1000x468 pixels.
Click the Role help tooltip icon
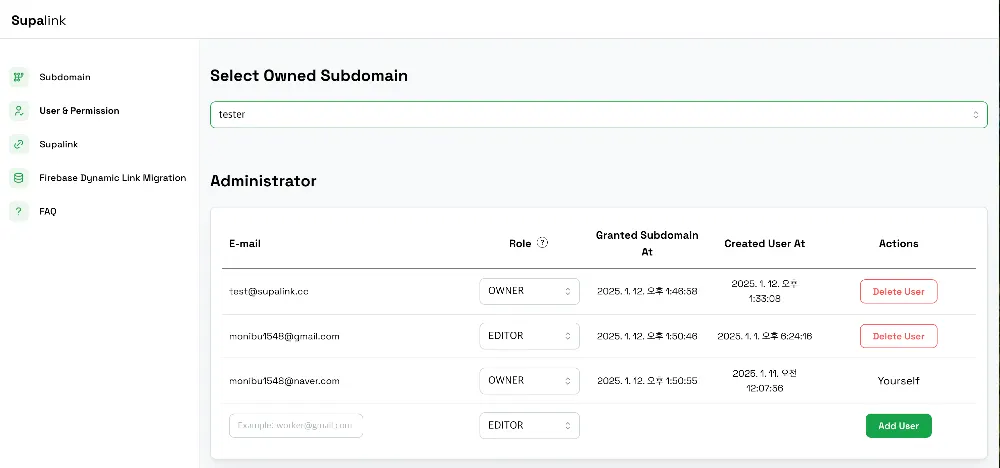coord(543,243)
